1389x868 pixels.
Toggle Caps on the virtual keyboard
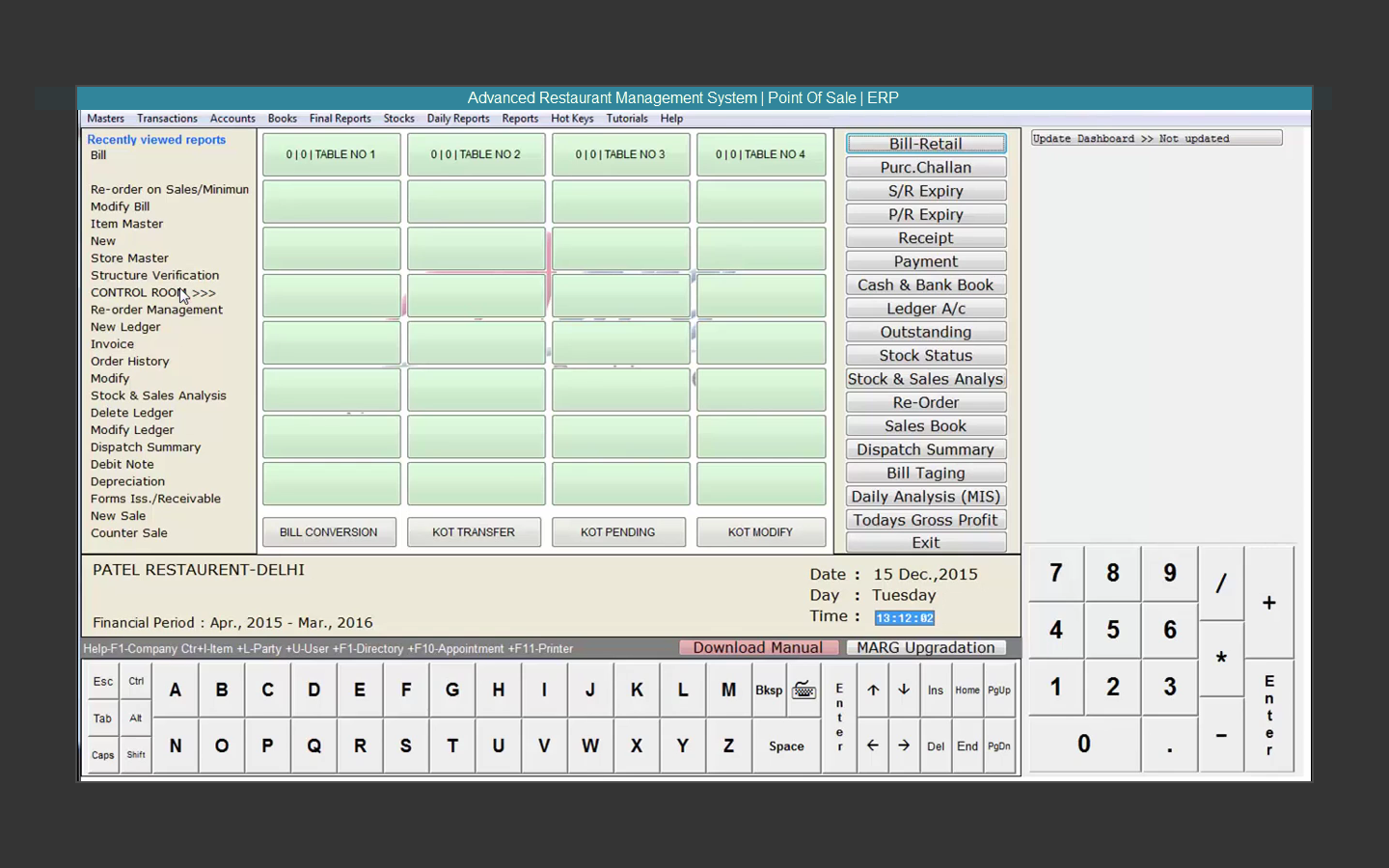(102, 754)
